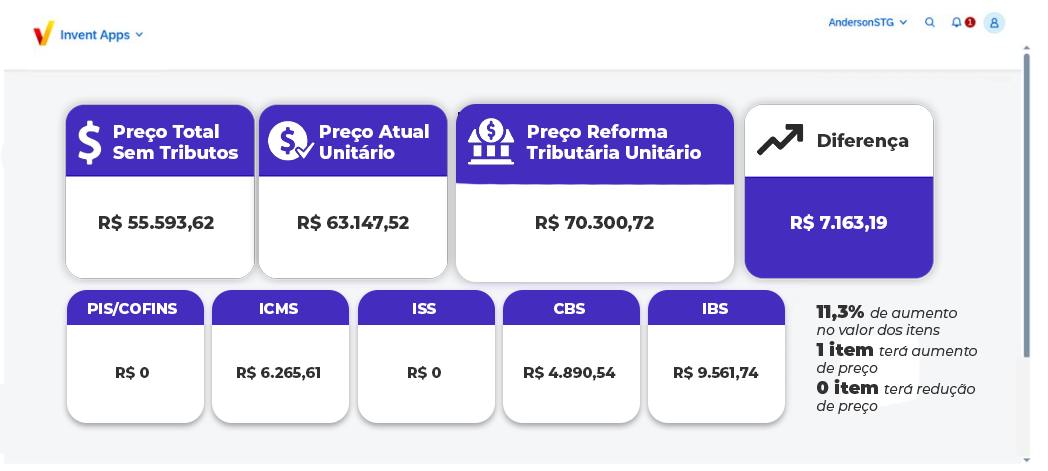Click the scrollbar down arrow
The width and height of the screenshot is (1048, 471).
pos(1027,460)
